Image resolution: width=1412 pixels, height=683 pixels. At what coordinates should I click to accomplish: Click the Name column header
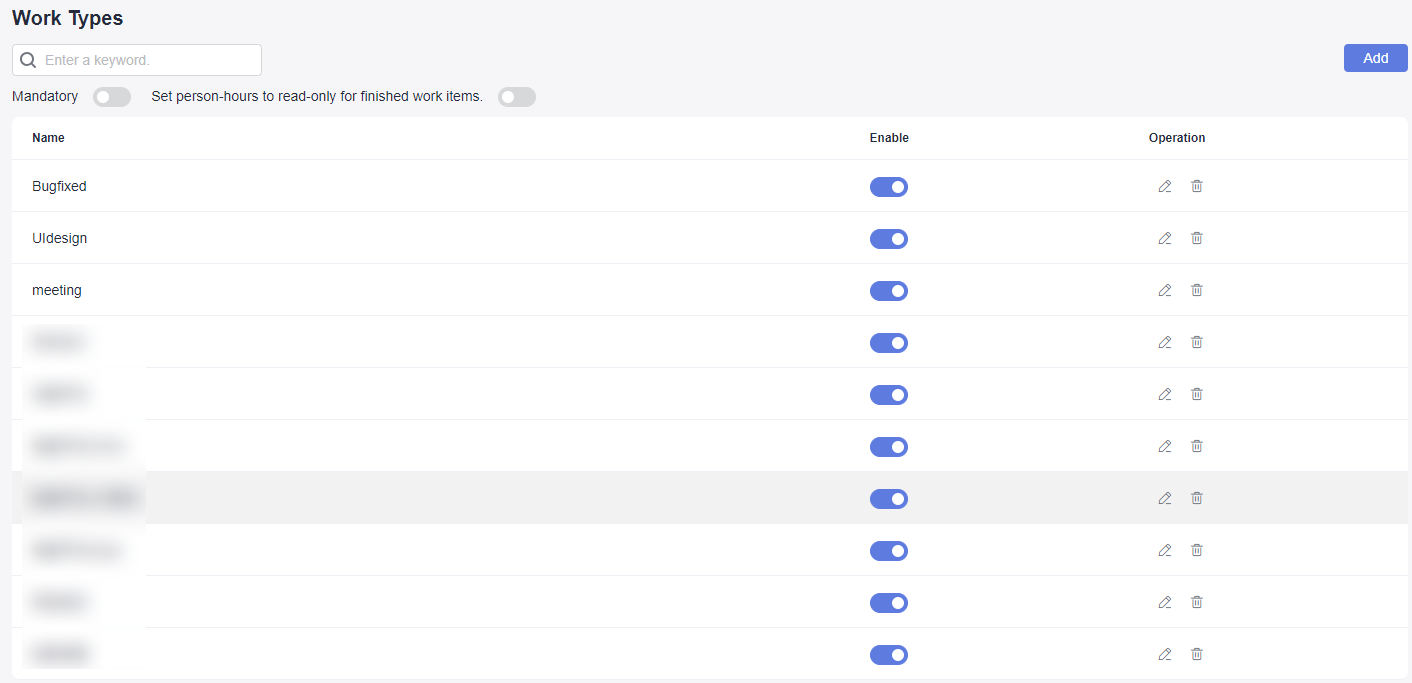point(48,138)
